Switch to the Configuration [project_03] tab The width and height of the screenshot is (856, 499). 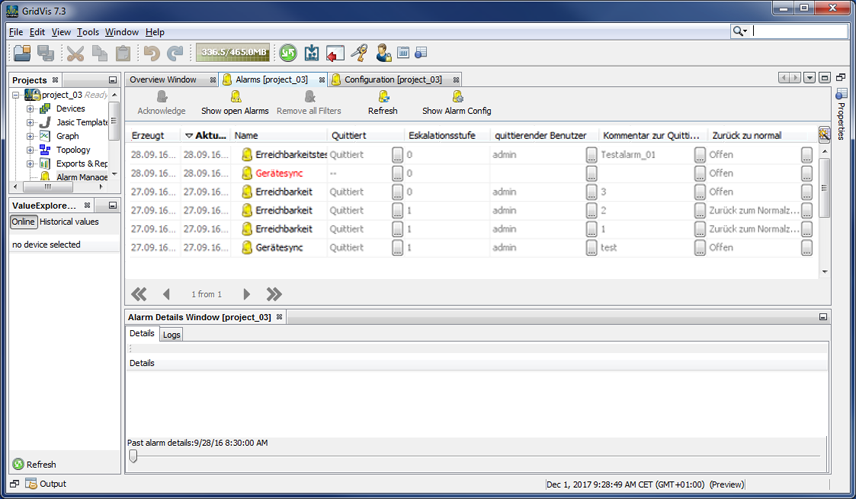[392, 79]
